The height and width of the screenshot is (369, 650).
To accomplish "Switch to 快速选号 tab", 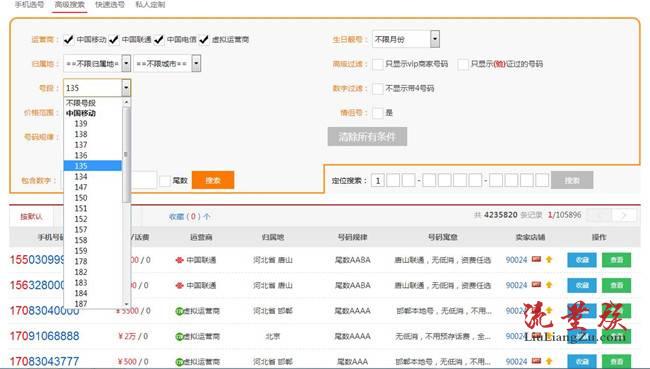I will coord(110,5).
